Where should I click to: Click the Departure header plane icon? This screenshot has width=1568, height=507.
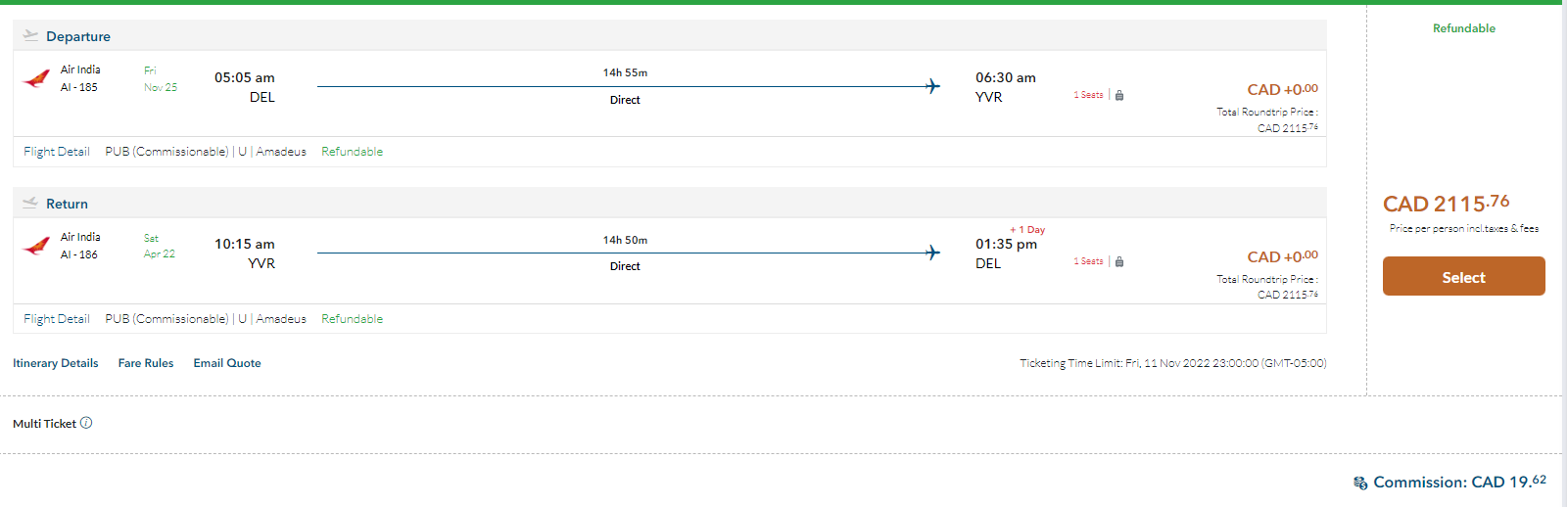coord(30,35)
